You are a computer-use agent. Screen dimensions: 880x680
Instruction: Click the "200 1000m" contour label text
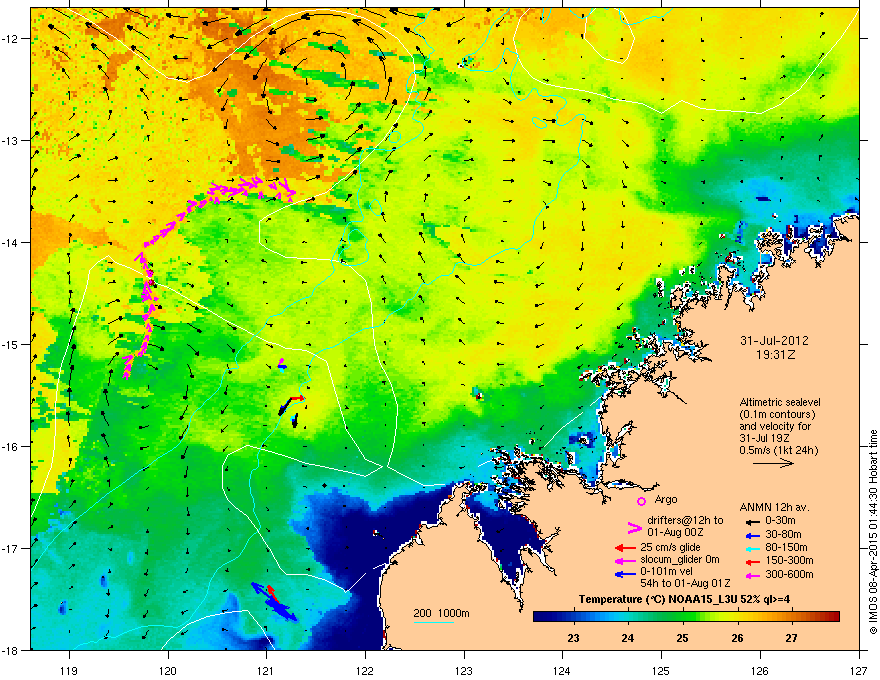click(441, 613)
